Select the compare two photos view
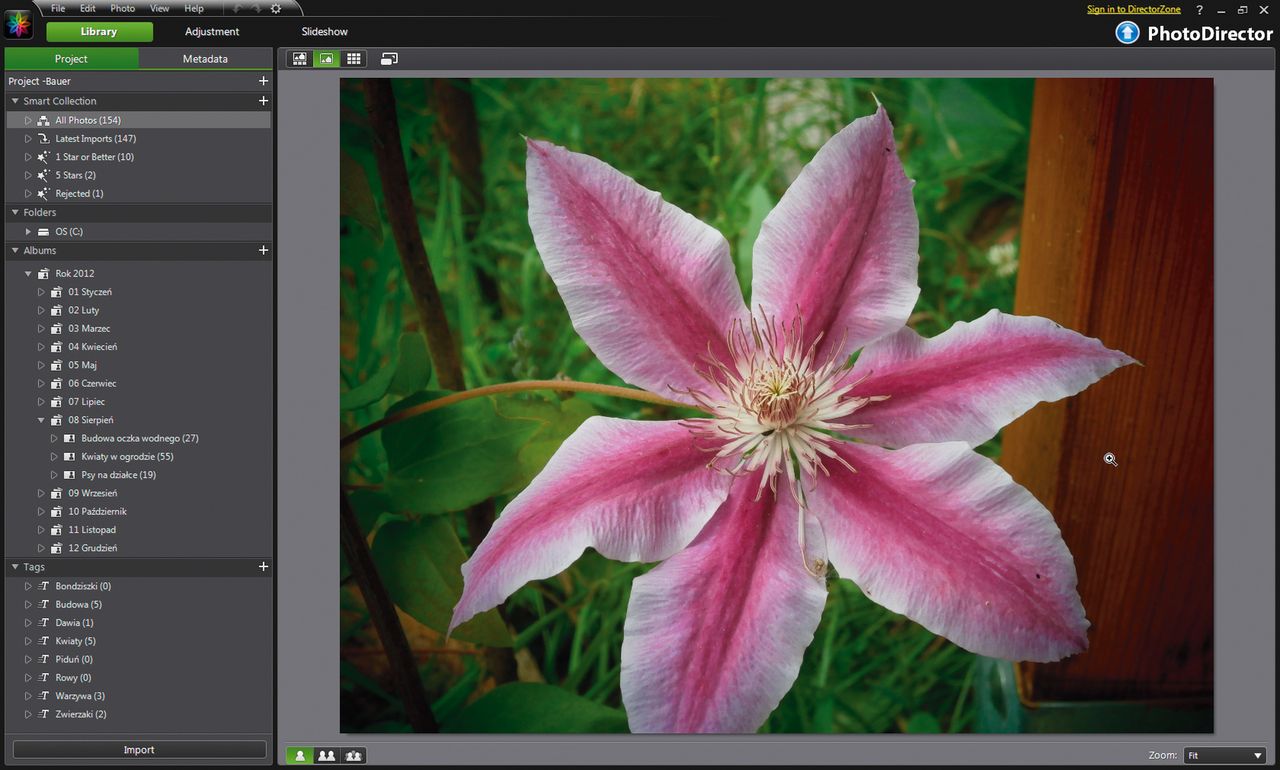 point(326,756)
